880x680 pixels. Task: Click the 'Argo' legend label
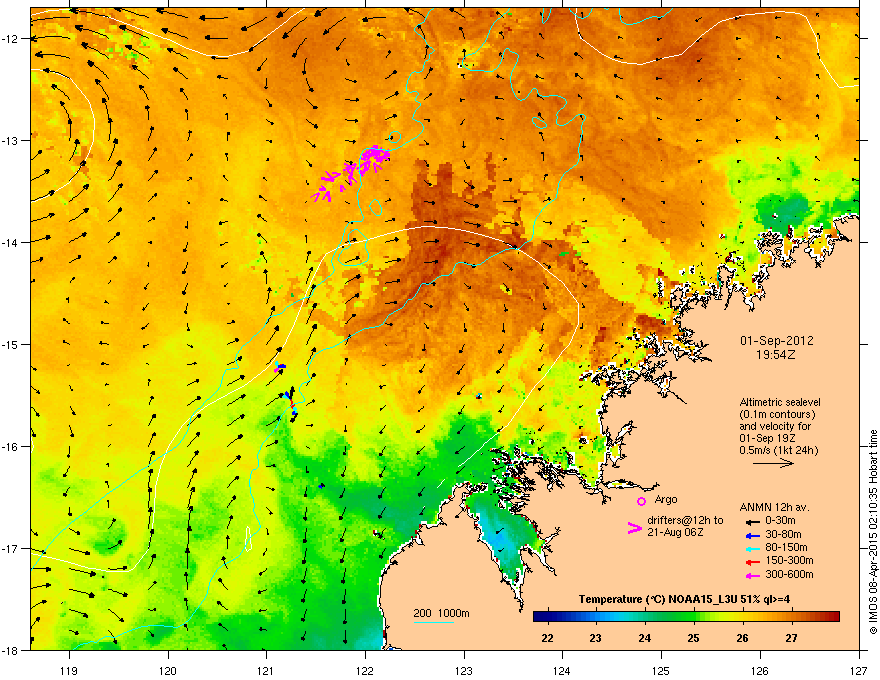point(666,499)
